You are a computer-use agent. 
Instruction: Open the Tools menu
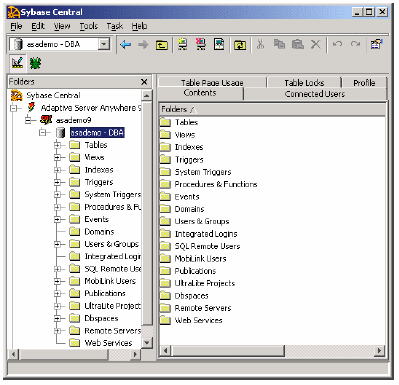[x=88, y=26]
